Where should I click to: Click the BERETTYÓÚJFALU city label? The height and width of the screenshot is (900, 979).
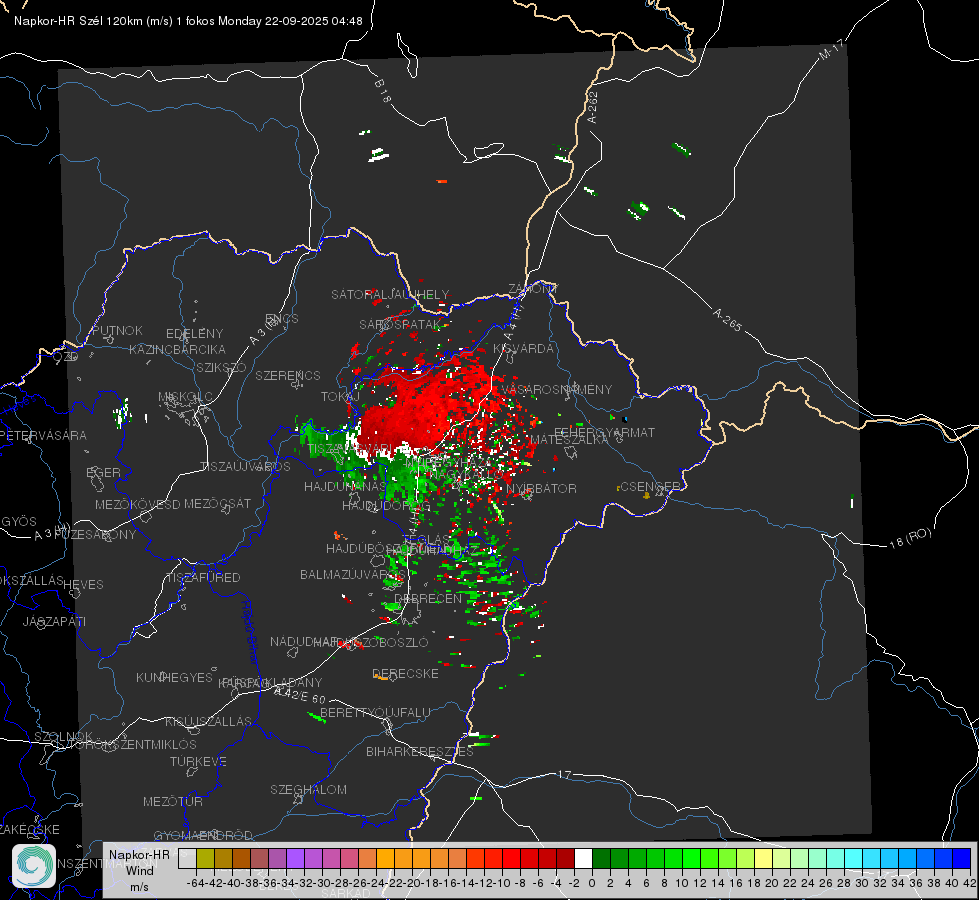pyautogui.click(x=375, y=713)
